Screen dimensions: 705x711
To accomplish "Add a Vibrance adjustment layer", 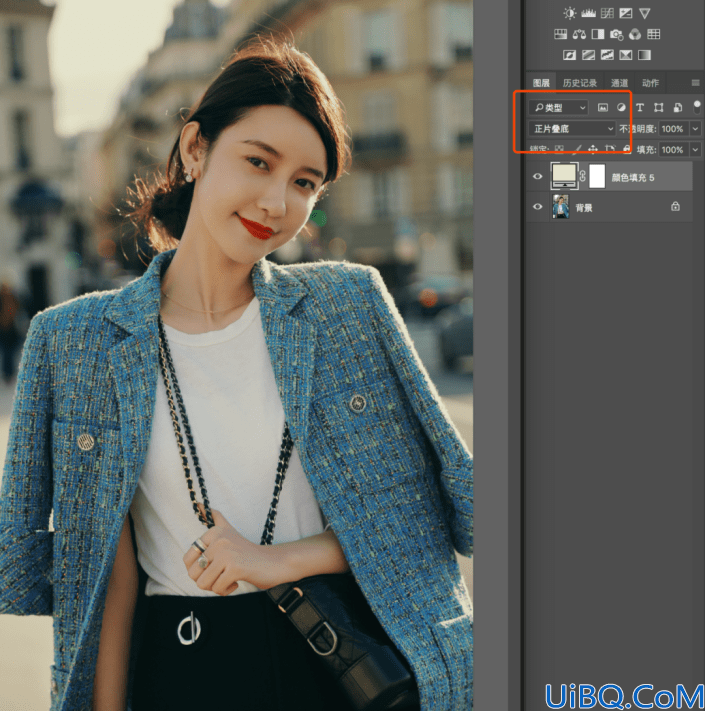I will click(645, 13).
